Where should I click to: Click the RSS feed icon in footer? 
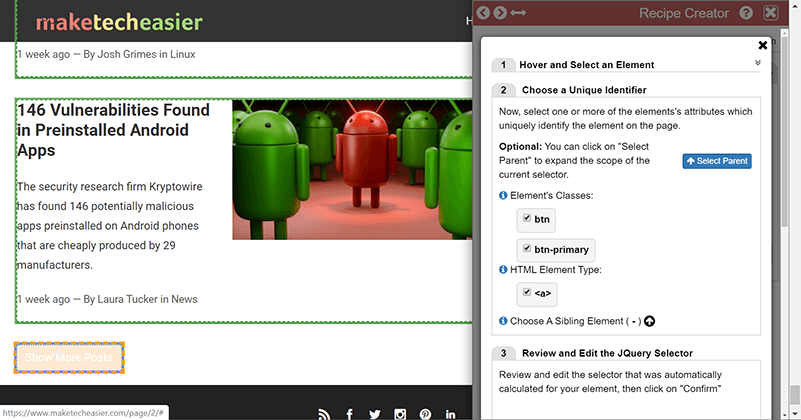[x=324, y=414]
